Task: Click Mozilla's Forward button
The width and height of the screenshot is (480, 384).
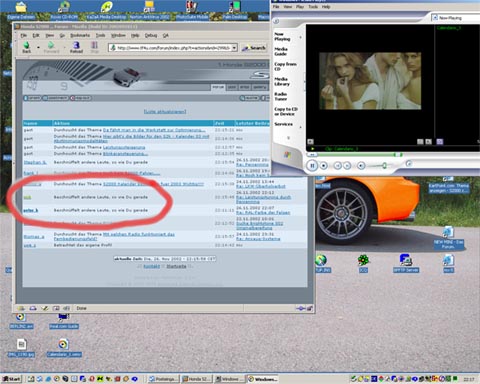Action: click(51, 47)
